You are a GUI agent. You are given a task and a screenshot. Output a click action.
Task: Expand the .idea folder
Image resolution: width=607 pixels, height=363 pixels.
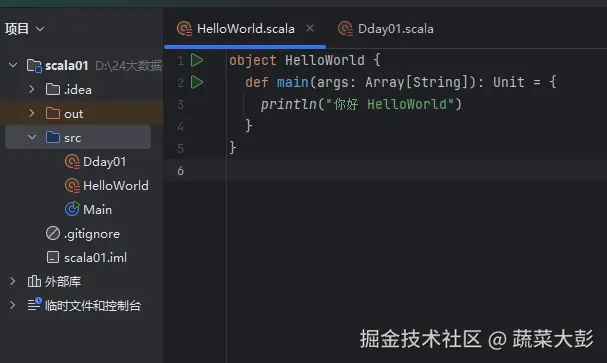(x=32, y=89)
